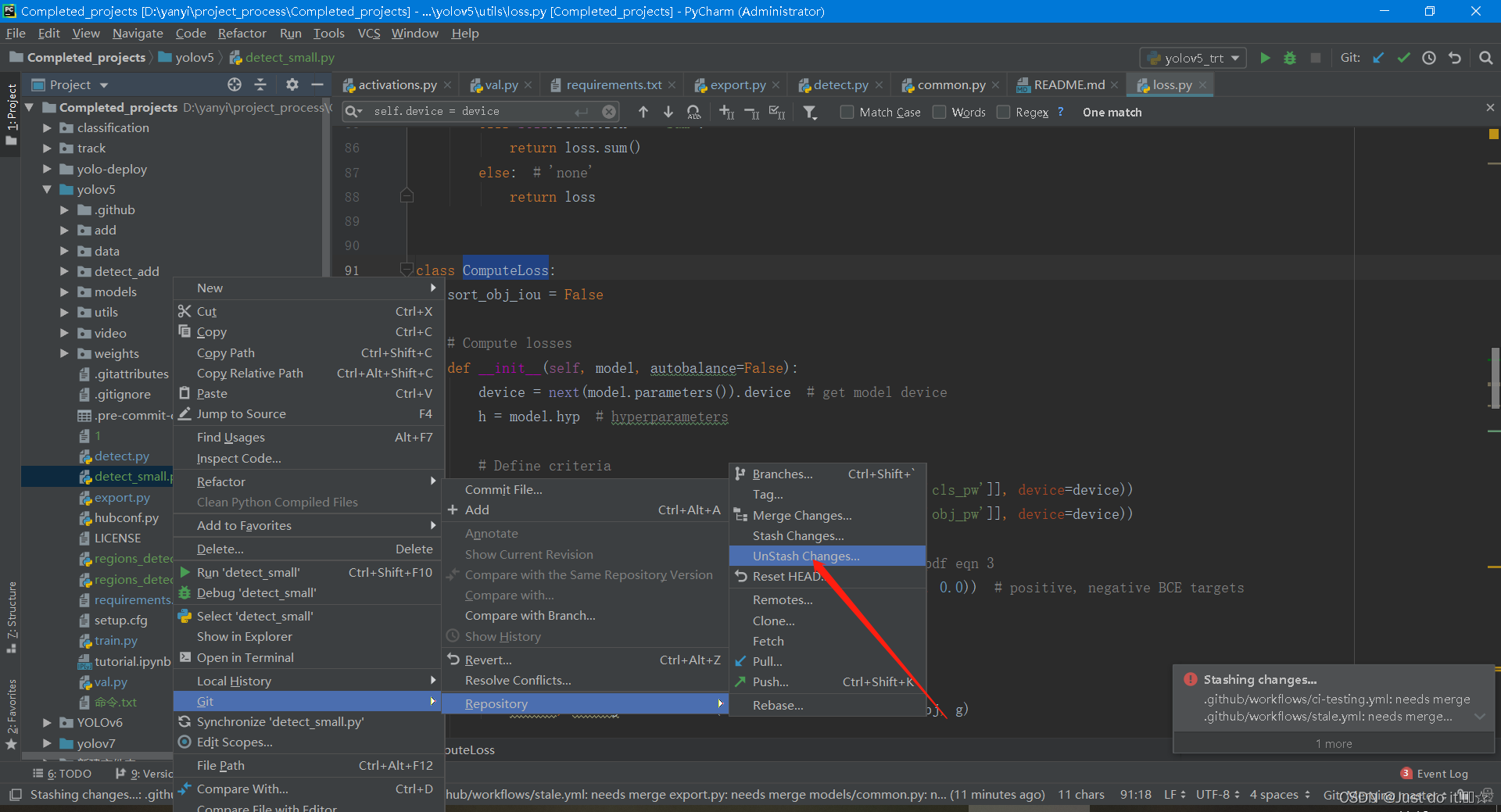1501x812 pixels.
Task: Click fold marker beside class ComputeLoss
Action: pyautogui.click(x=407, y=270)
